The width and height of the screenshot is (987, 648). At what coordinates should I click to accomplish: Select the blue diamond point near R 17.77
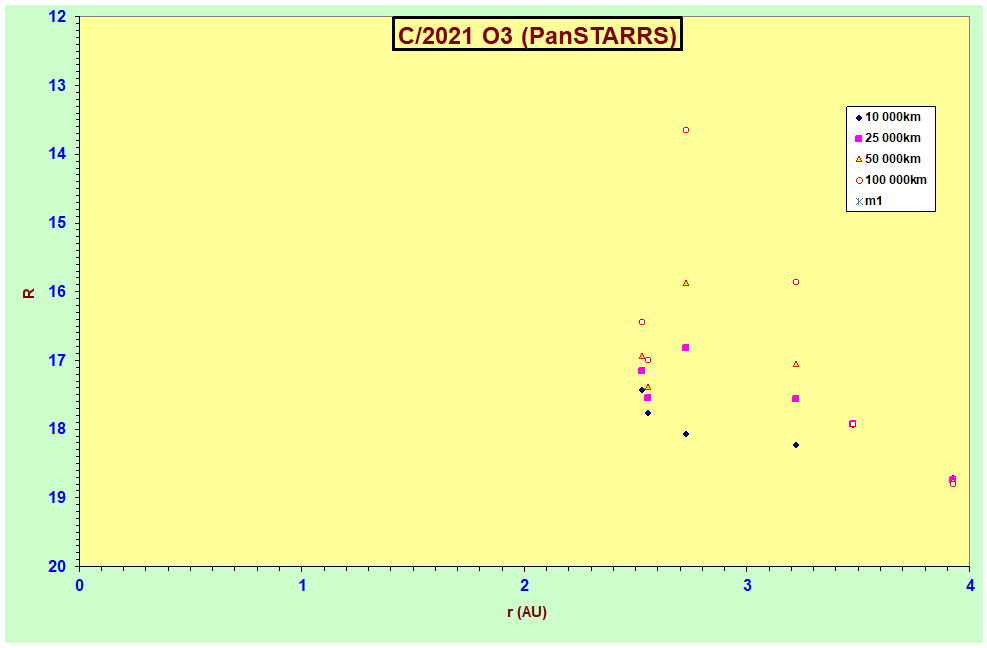[648, 413]
